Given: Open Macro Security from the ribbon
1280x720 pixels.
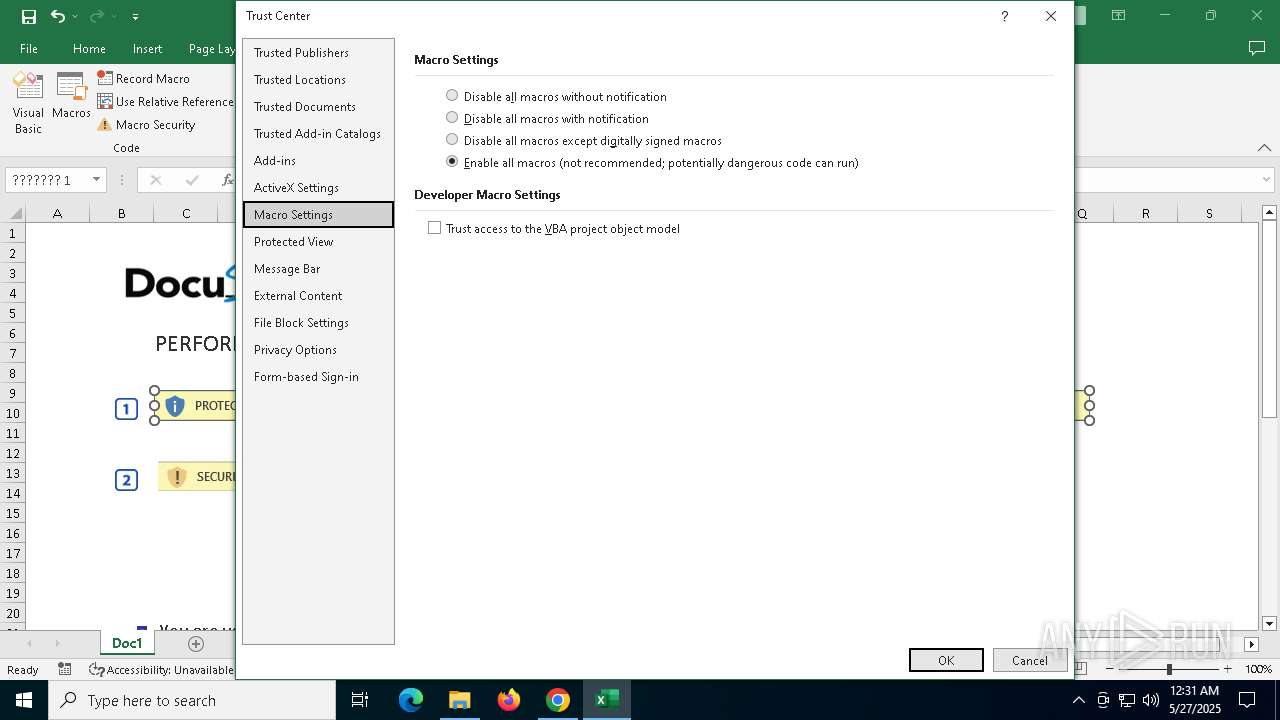Looking at the screenshot, I should [x=146, y=125].
